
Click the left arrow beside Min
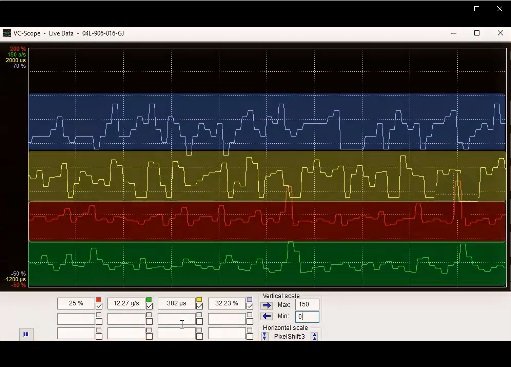[267, 316]
